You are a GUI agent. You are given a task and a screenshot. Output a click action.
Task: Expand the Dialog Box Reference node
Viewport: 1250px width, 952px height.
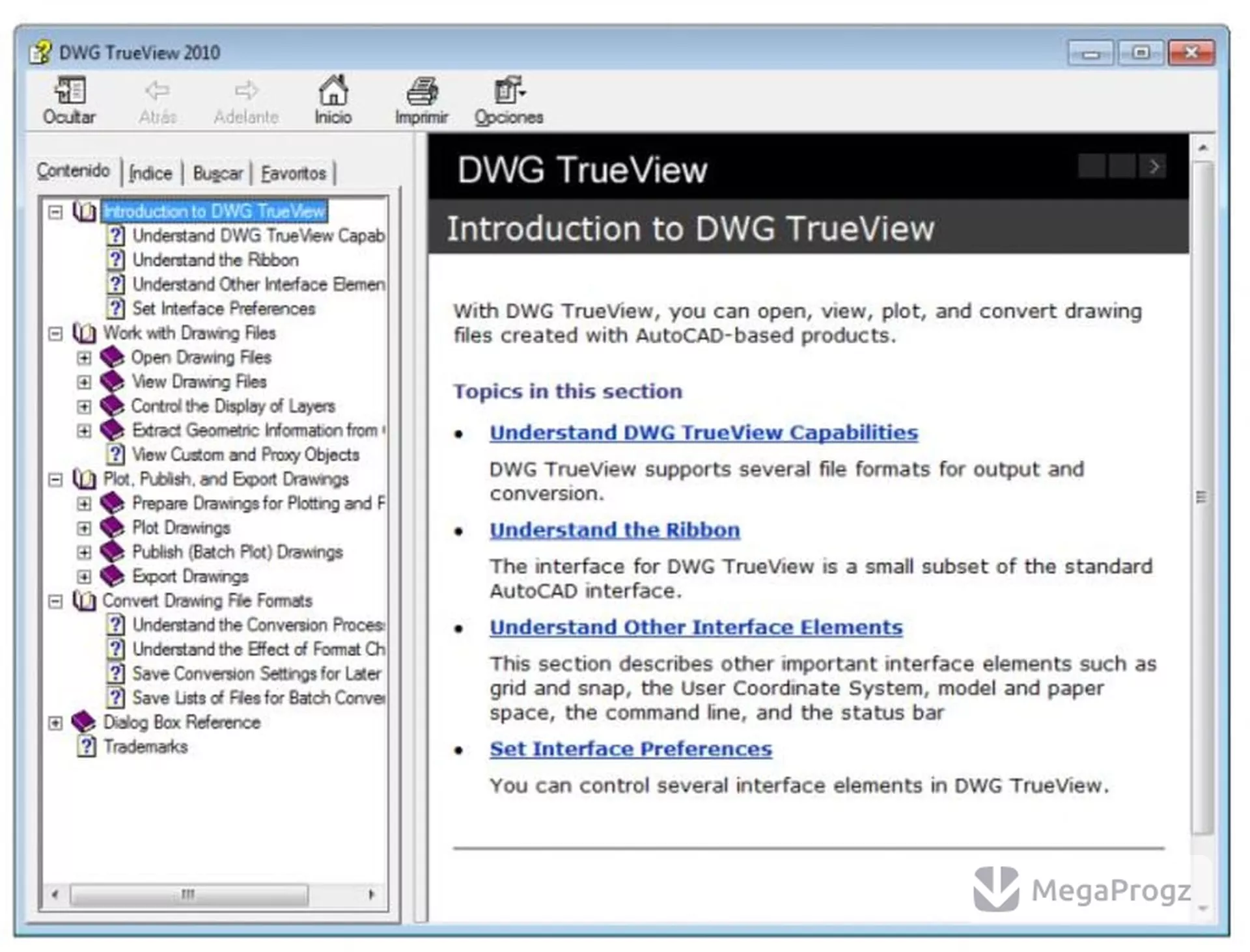pyautogui.click(x=56, y=723)
